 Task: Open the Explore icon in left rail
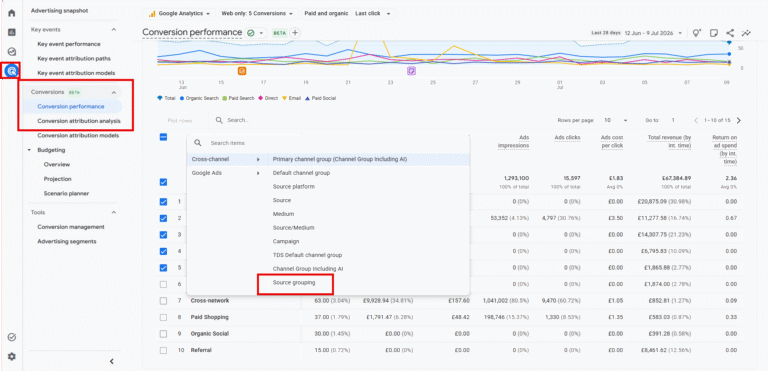point(12,51)
